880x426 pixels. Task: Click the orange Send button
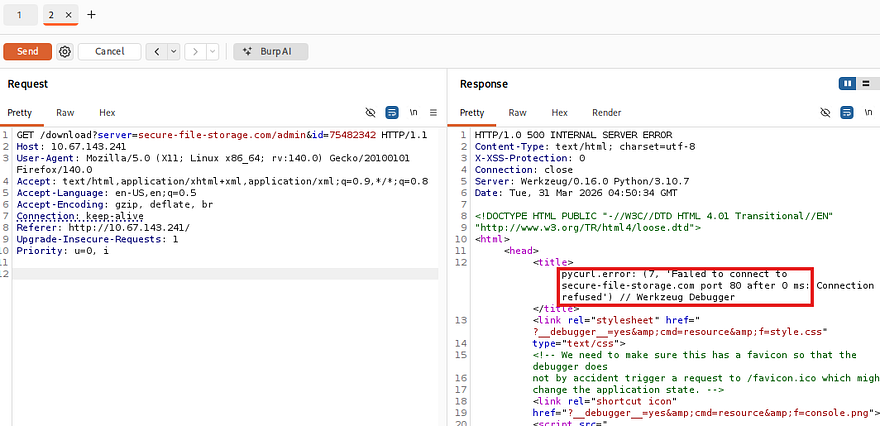(x=28, y=51)
